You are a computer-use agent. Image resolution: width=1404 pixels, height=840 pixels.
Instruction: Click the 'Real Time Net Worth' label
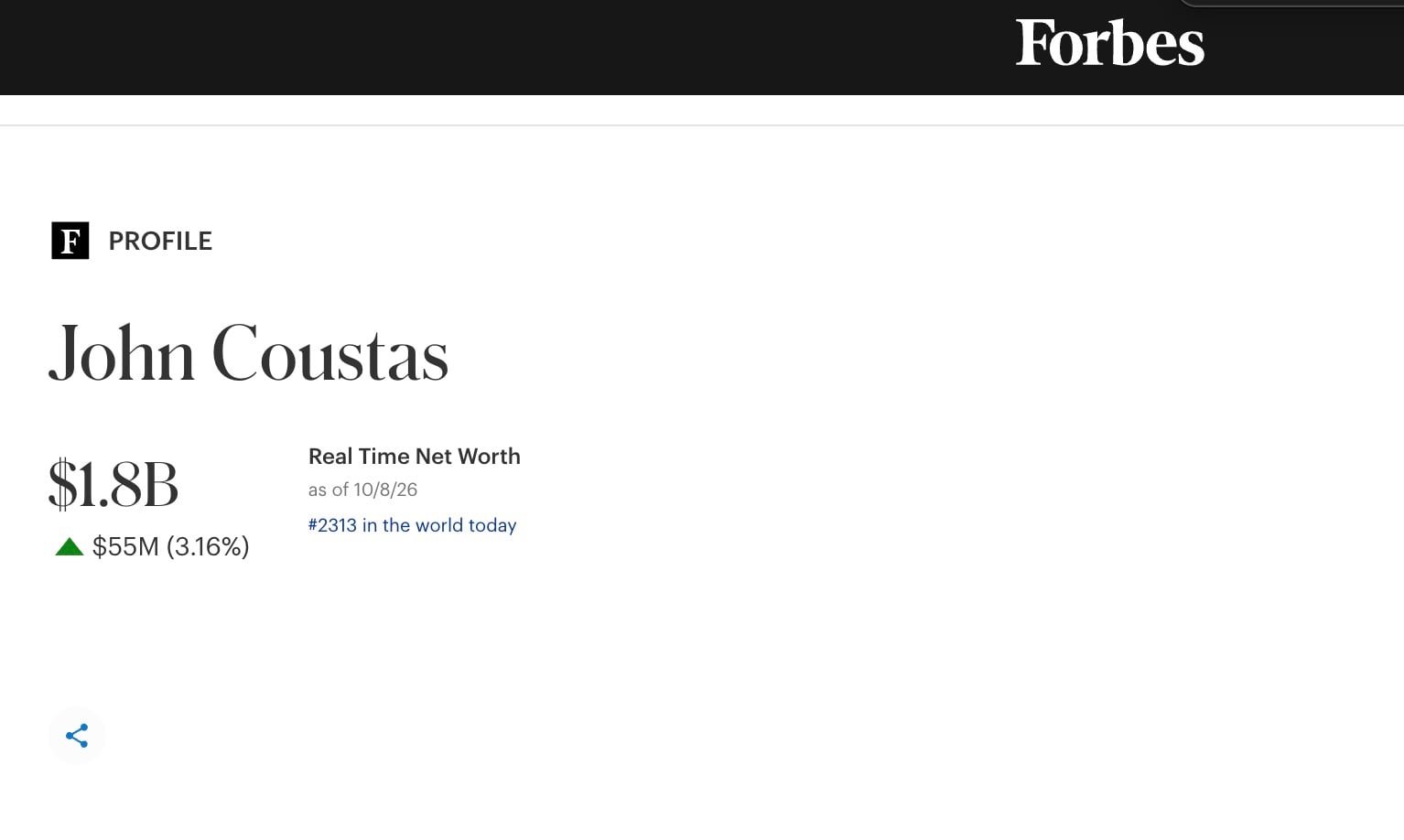(x=414, y=456)
